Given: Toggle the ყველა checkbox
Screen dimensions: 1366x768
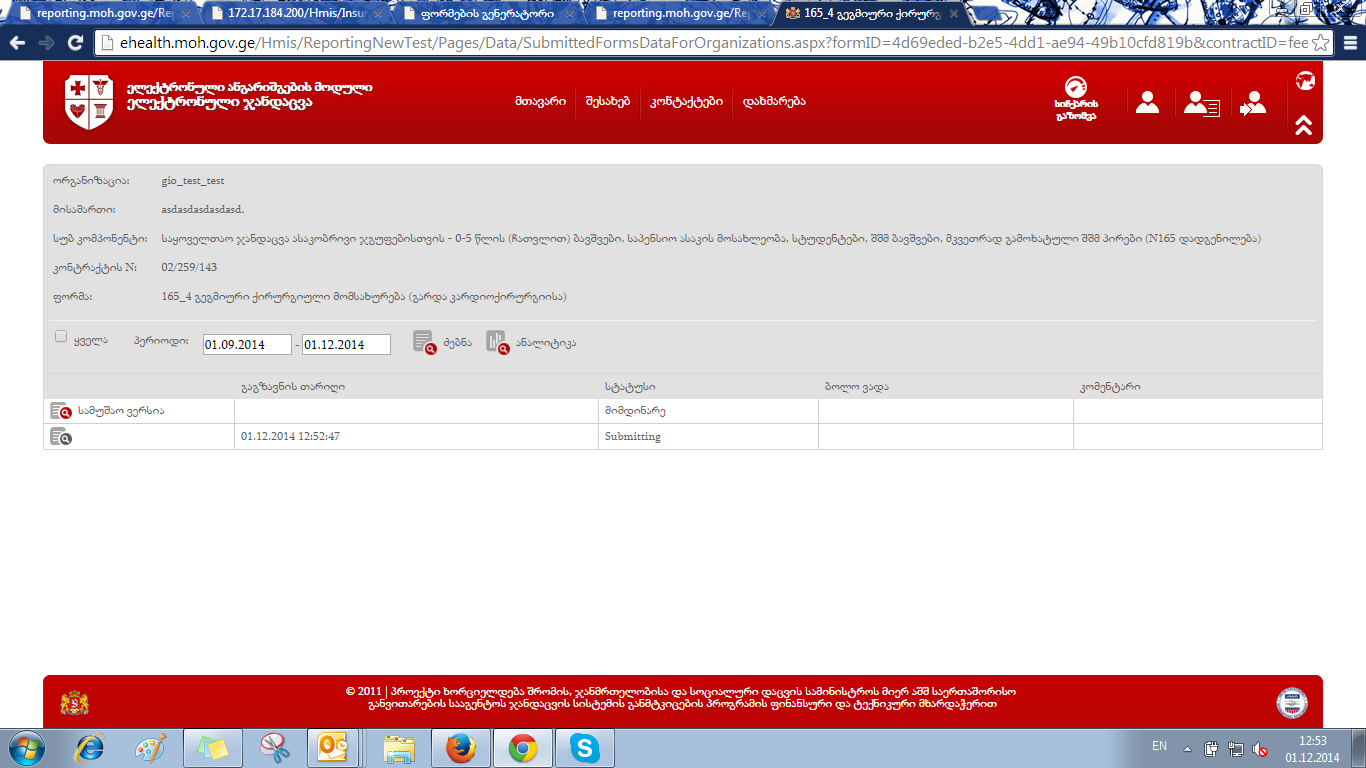Looking at the screenshot, I should (x=61, y=337).
